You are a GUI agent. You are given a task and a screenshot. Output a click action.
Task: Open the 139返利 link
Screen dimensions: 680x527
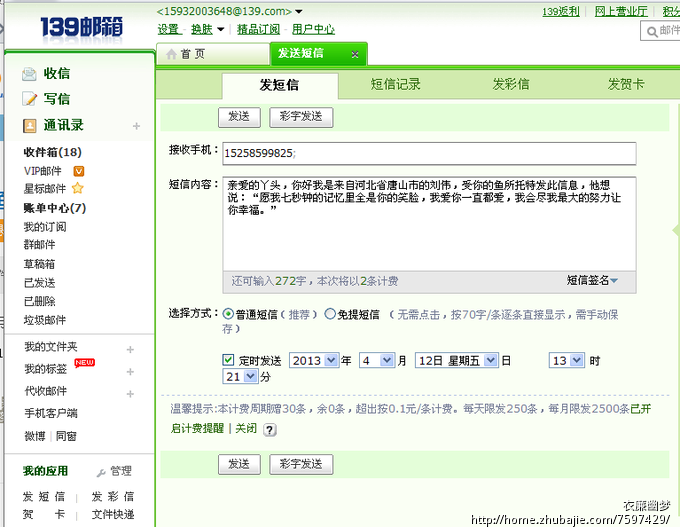click(561, 11)
